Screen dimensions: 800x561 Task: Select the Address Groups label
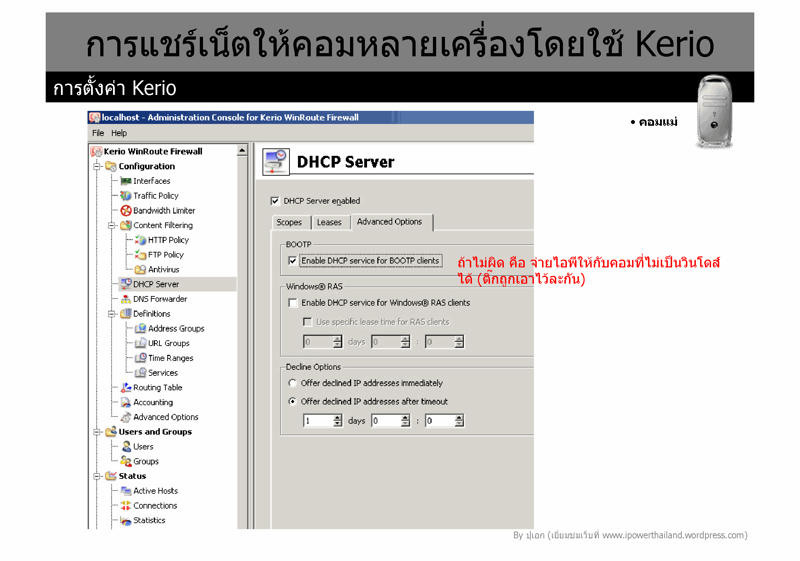pos(177,329)
